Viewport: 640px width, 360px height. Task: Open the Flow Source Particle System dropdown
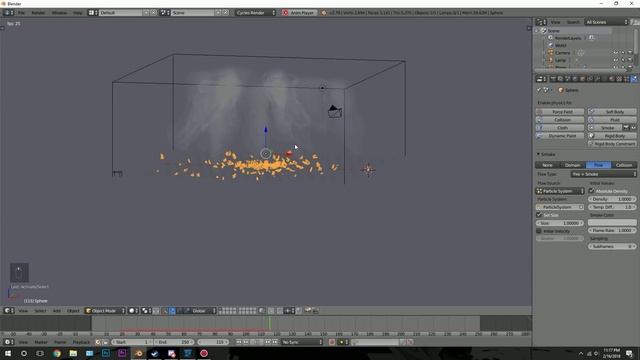[560, 191]
